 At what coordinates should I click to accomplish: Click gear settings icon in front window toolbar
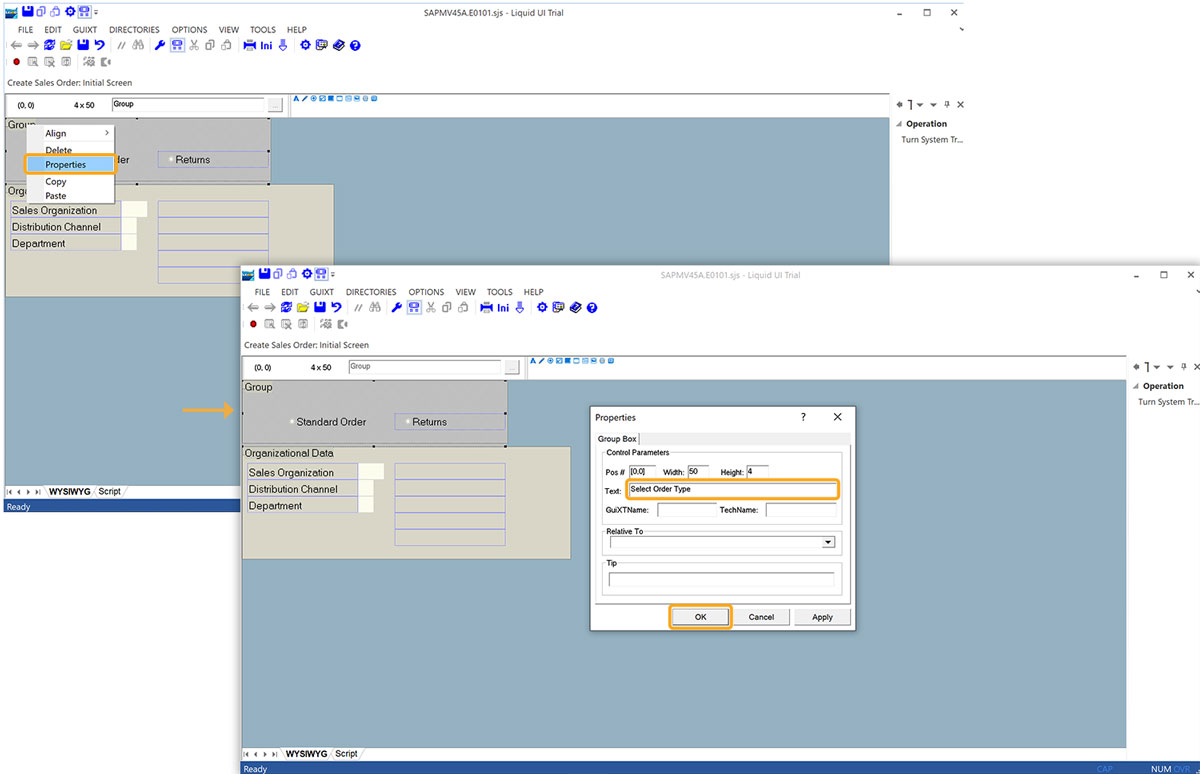tap(542, 308)
